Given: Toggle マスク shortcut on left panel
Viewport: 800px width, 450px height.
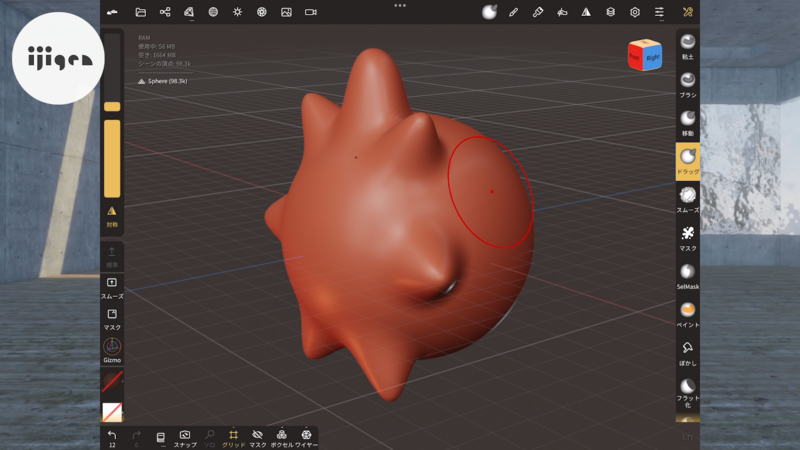Looking at the screenshot, I should [x=112, y=319].
